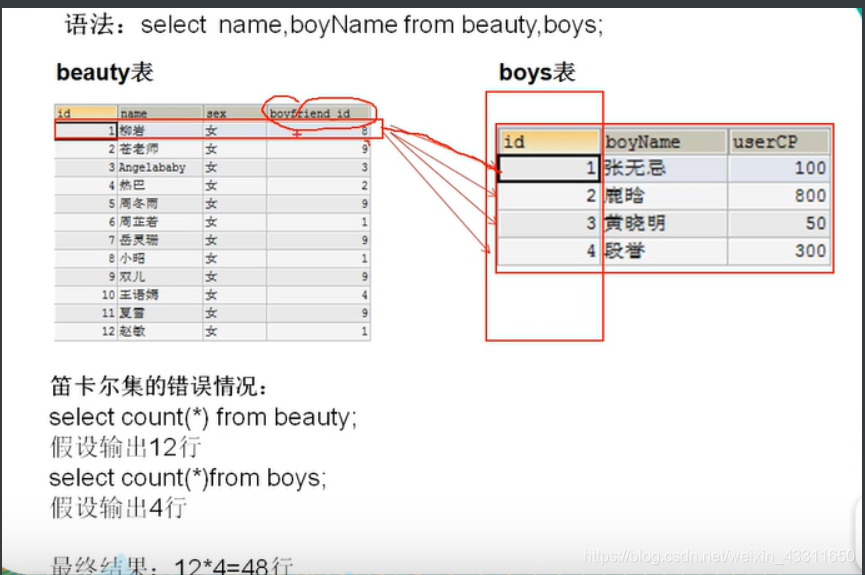This screenshot has width=865, height=575.
Task: Click the syntax line 'select name,boyName from beauty,boys;'
Action: point(372,25)
